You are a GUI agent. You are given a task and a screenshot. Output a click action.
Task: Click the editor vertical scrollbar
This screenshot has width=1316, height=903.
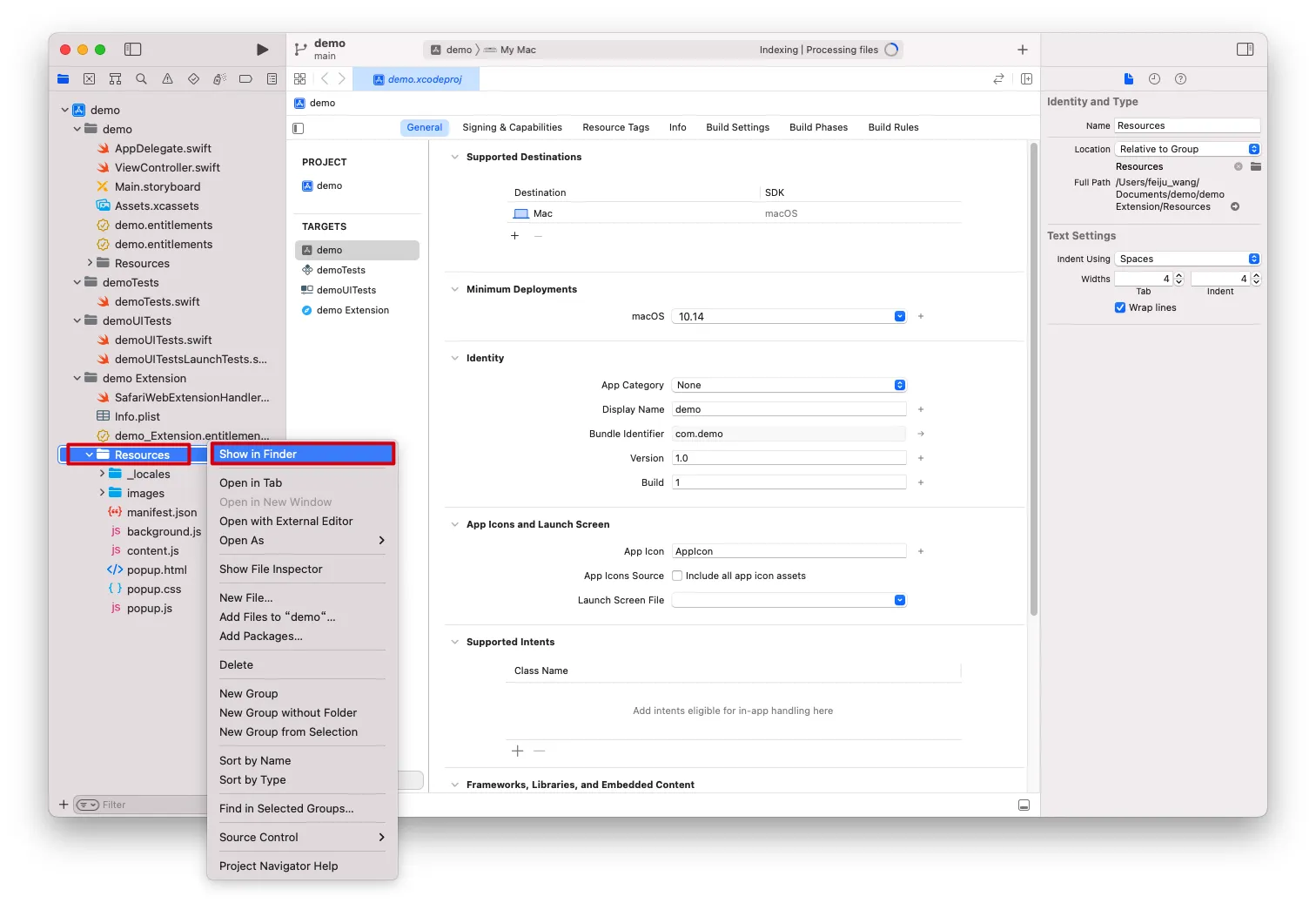click(x=1034, y=380)
